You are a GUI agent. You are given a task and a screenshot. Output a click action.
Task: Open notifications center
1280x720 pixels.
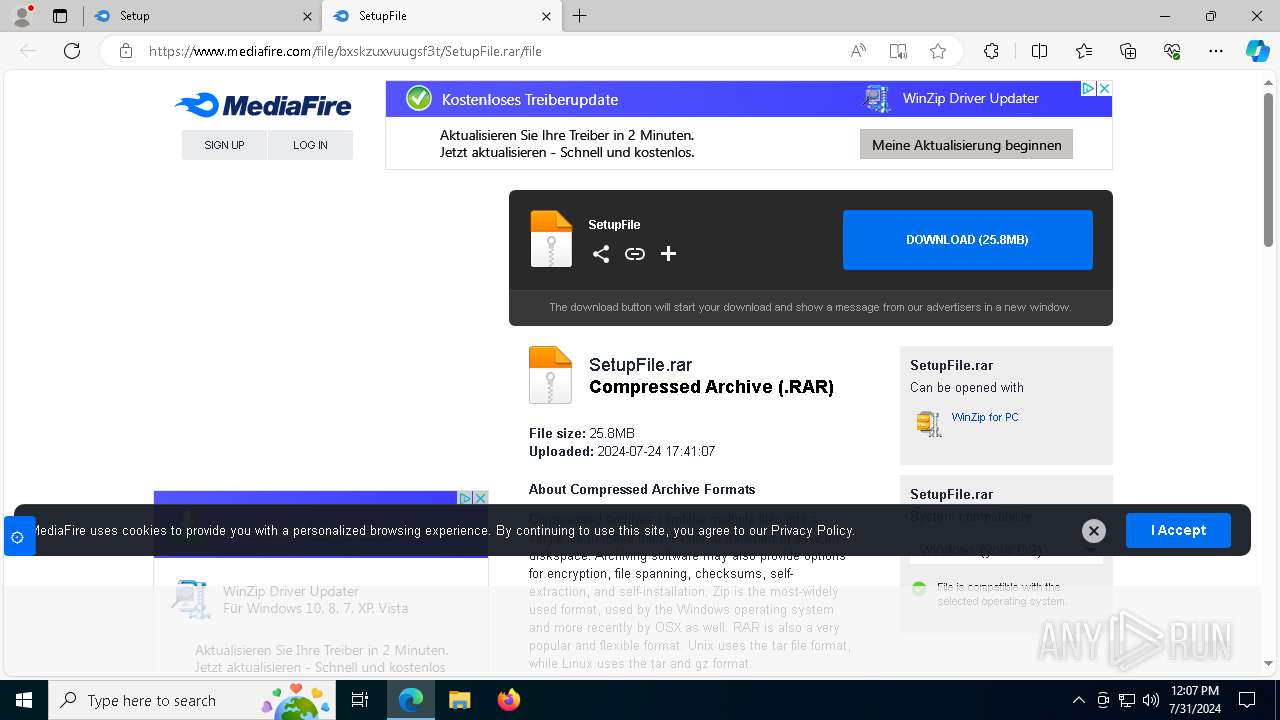[1247, 700]
